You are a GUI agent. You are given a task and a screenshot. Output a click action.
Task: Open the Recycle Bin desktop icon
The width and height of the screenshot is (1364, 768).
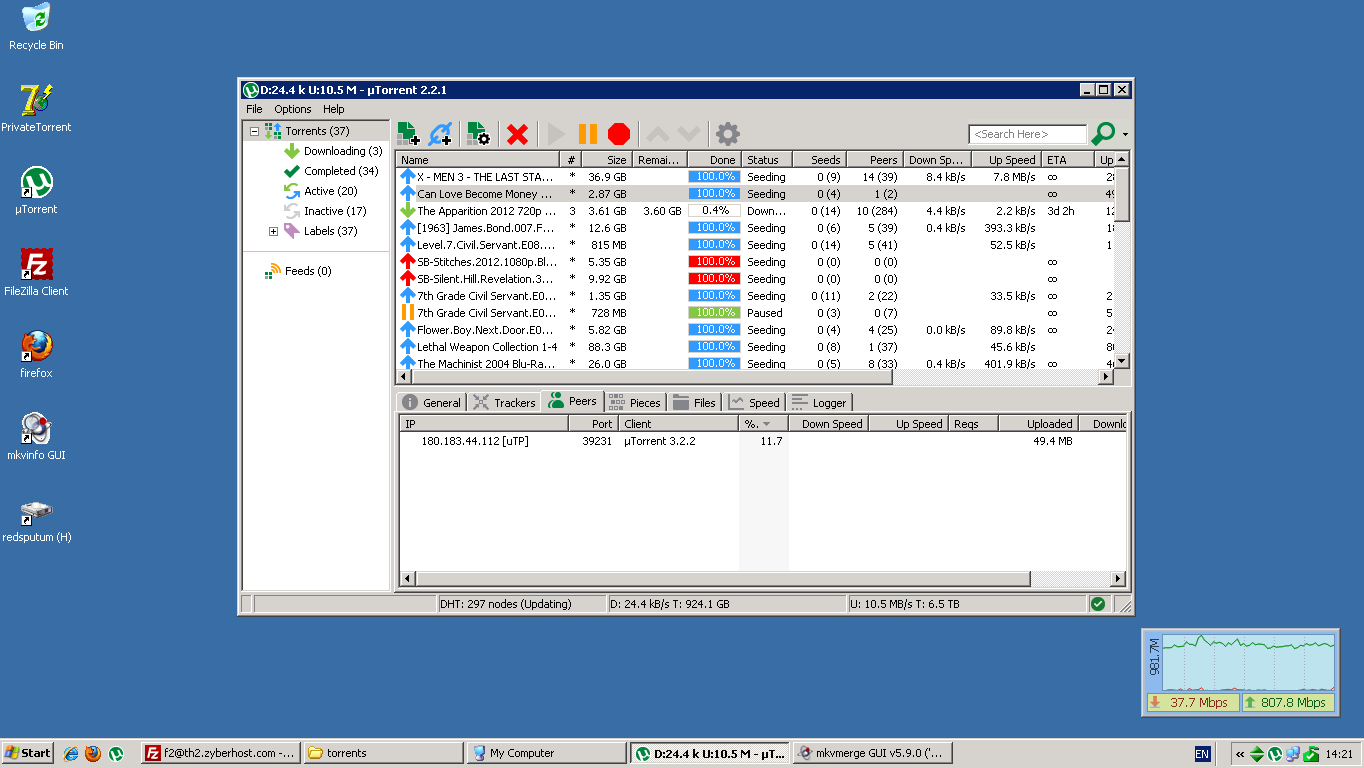[36, 17]
